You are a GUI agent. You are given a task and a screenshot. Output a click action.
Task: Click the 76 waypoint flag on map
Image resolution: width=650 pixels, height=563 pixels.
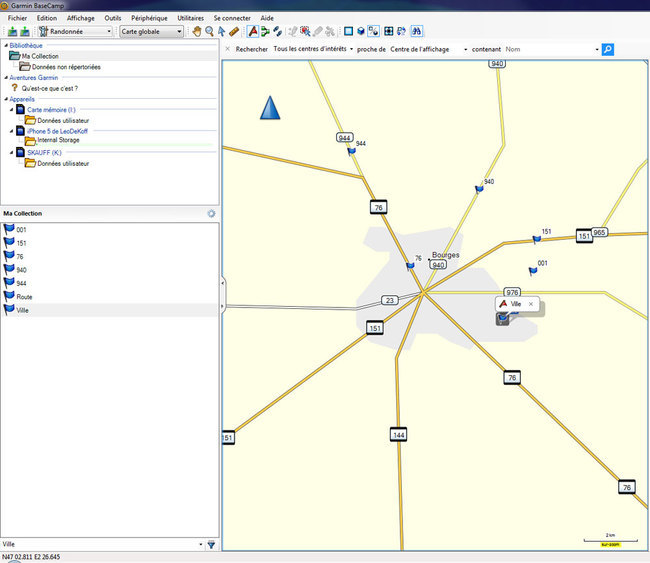[410, 266]
